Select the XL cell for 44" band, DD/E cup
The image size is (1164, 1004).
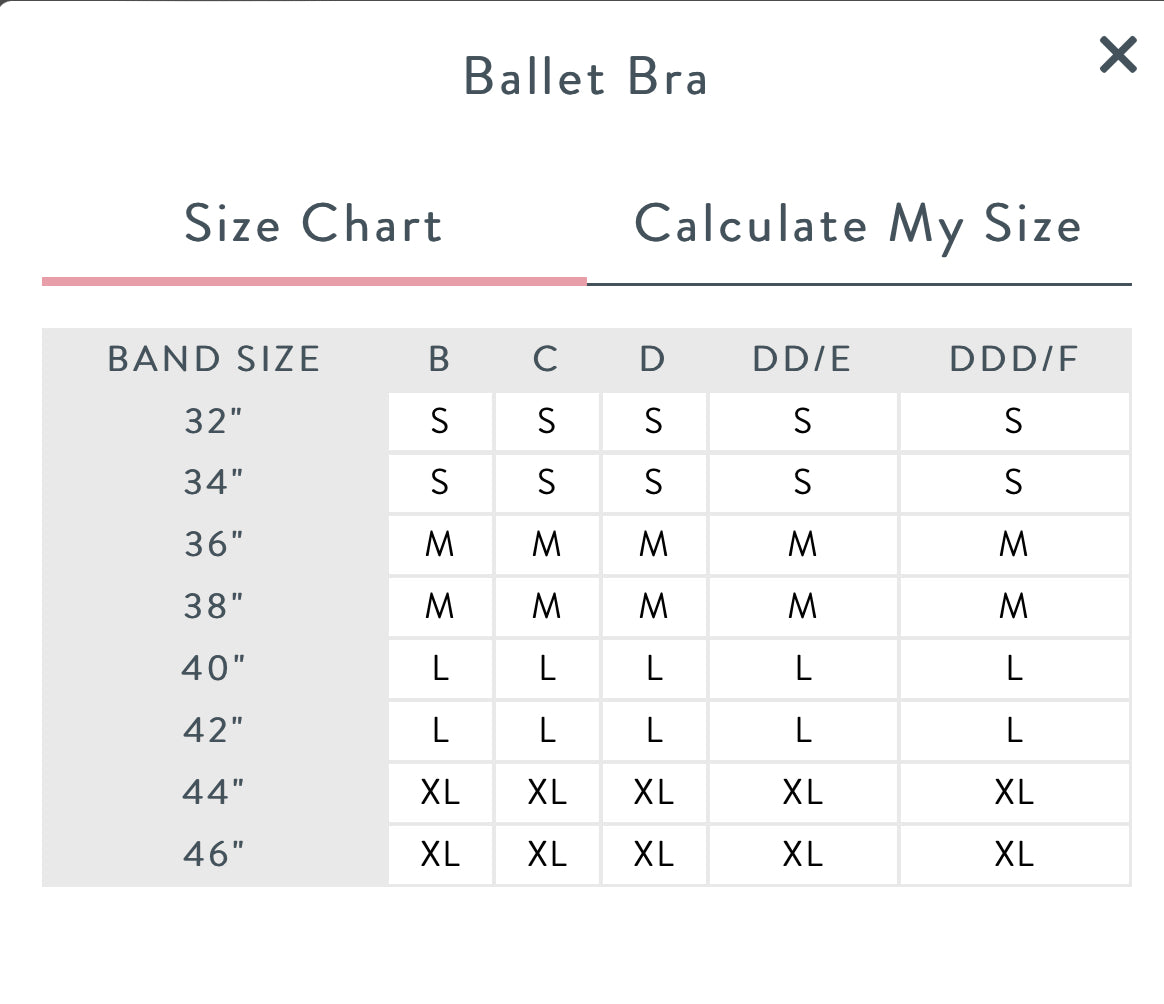pyautogui.click(x=802, y=793)
